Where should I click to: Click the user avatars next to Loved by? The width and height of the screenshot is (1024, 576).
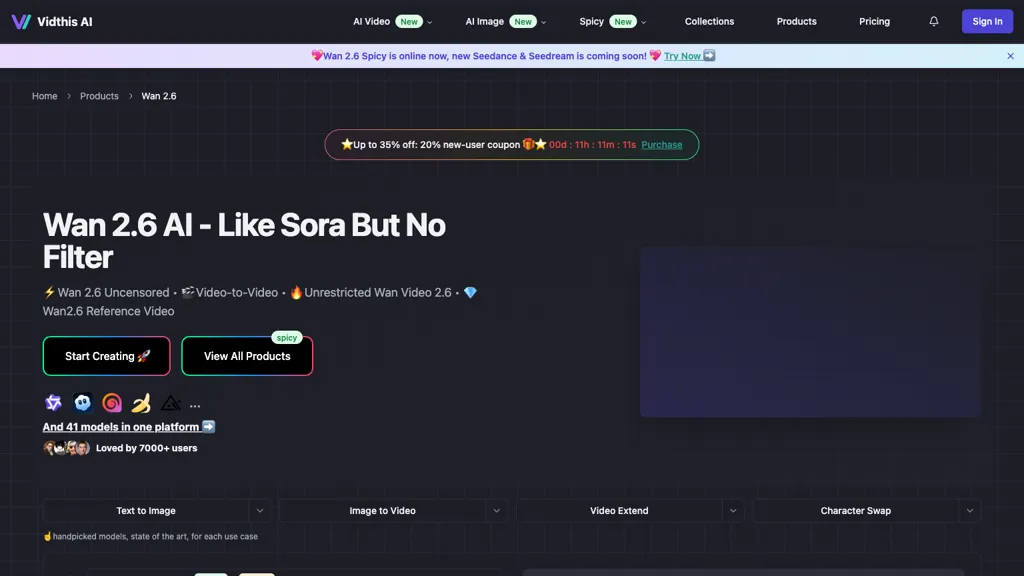tap(66, 448)
